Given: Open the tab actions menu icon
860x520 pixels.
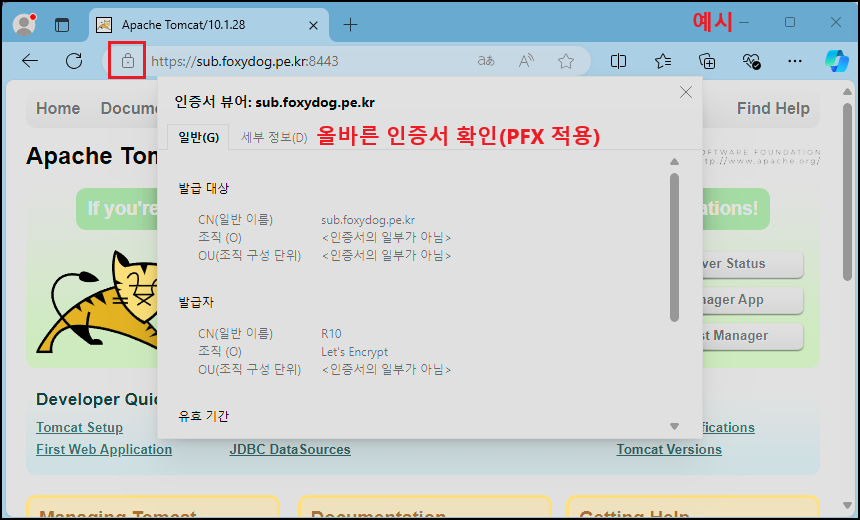Looking at the screenshot, I should (x=62, y=25).
